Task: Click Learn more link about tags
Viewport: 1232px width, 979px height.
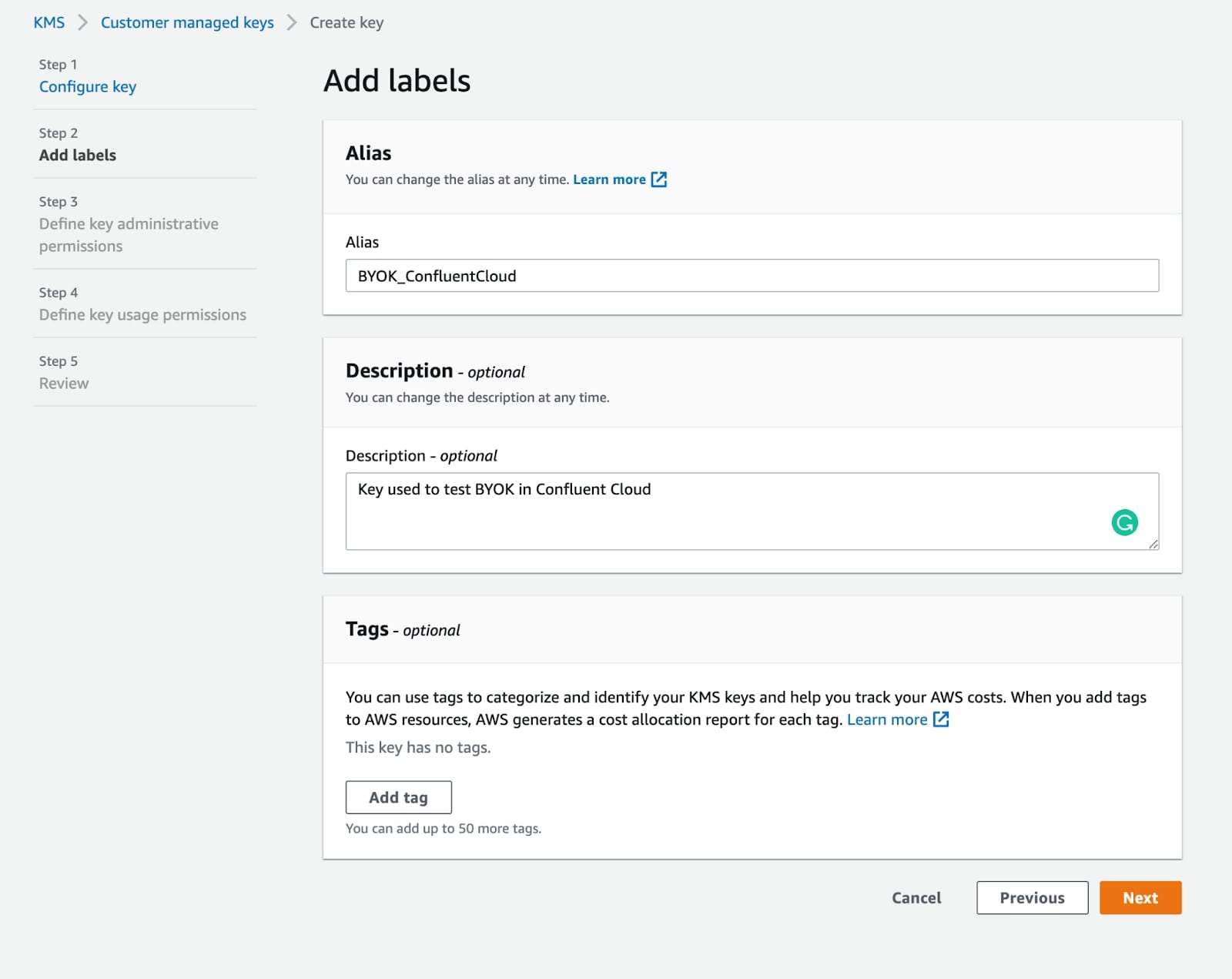Action: click(x=887, y=719)
